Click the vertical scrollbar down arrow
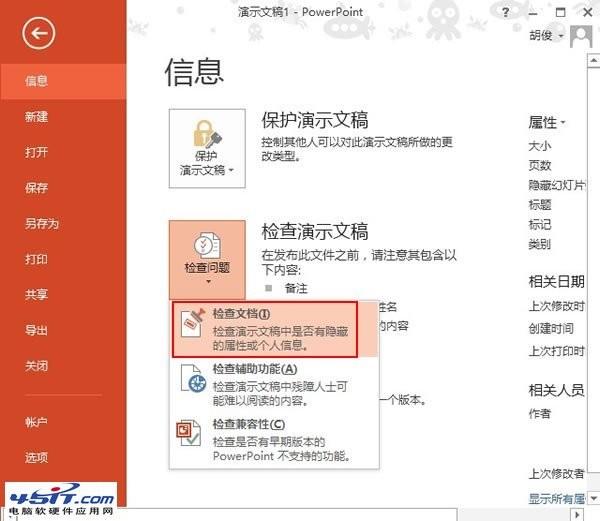600x521 pixels. tap(593, 498)
